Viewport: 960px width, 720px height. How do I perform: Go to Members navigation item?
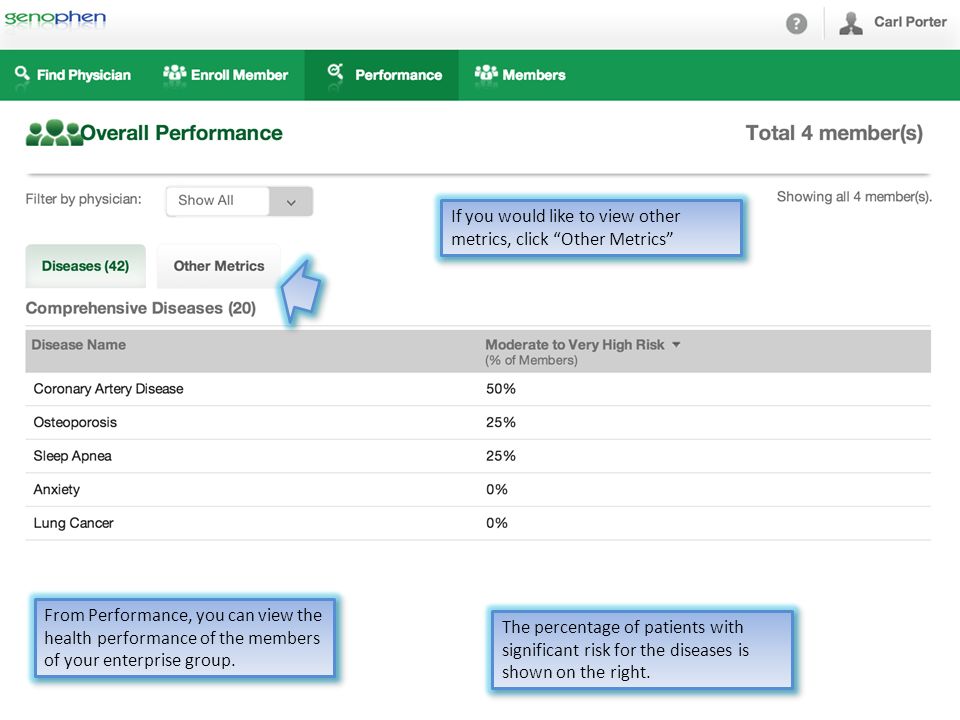(520, 75)
